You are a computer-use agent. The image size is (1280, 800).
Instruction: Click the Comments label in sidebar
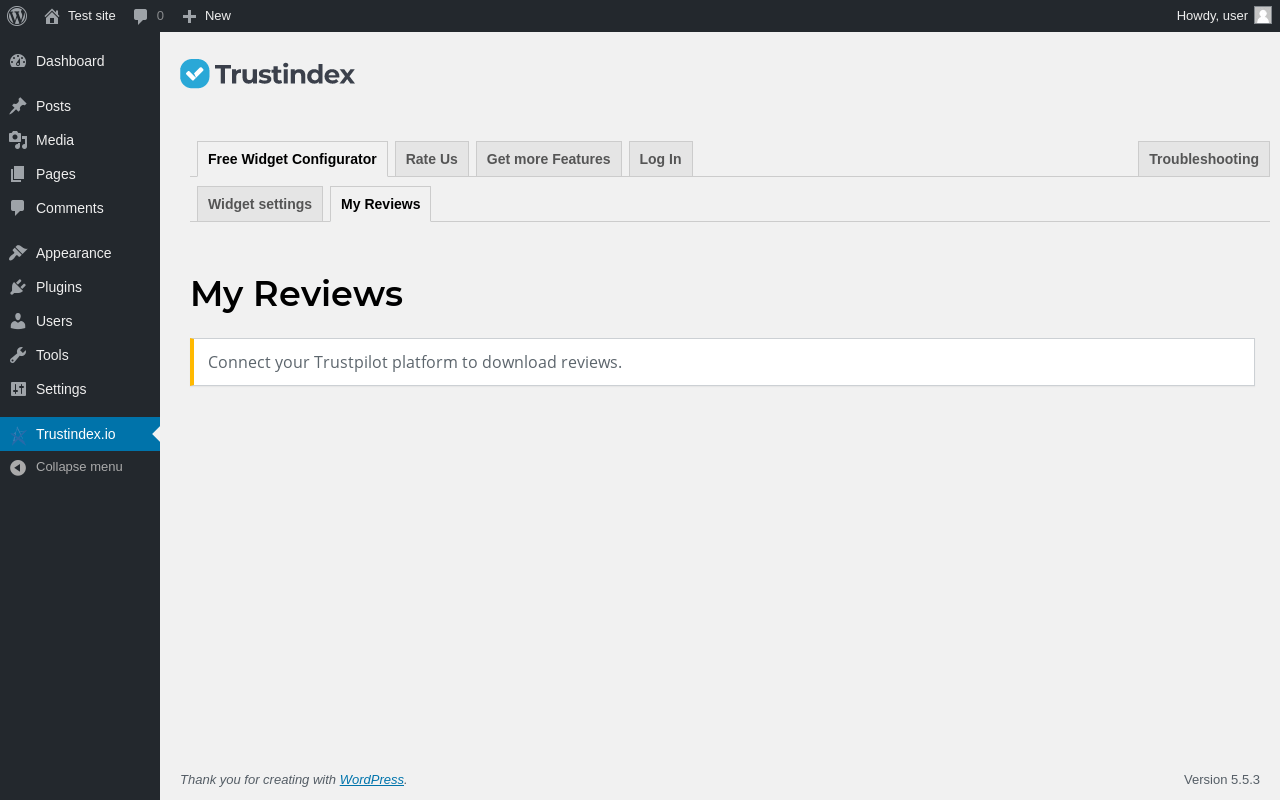tap(70, 208)
